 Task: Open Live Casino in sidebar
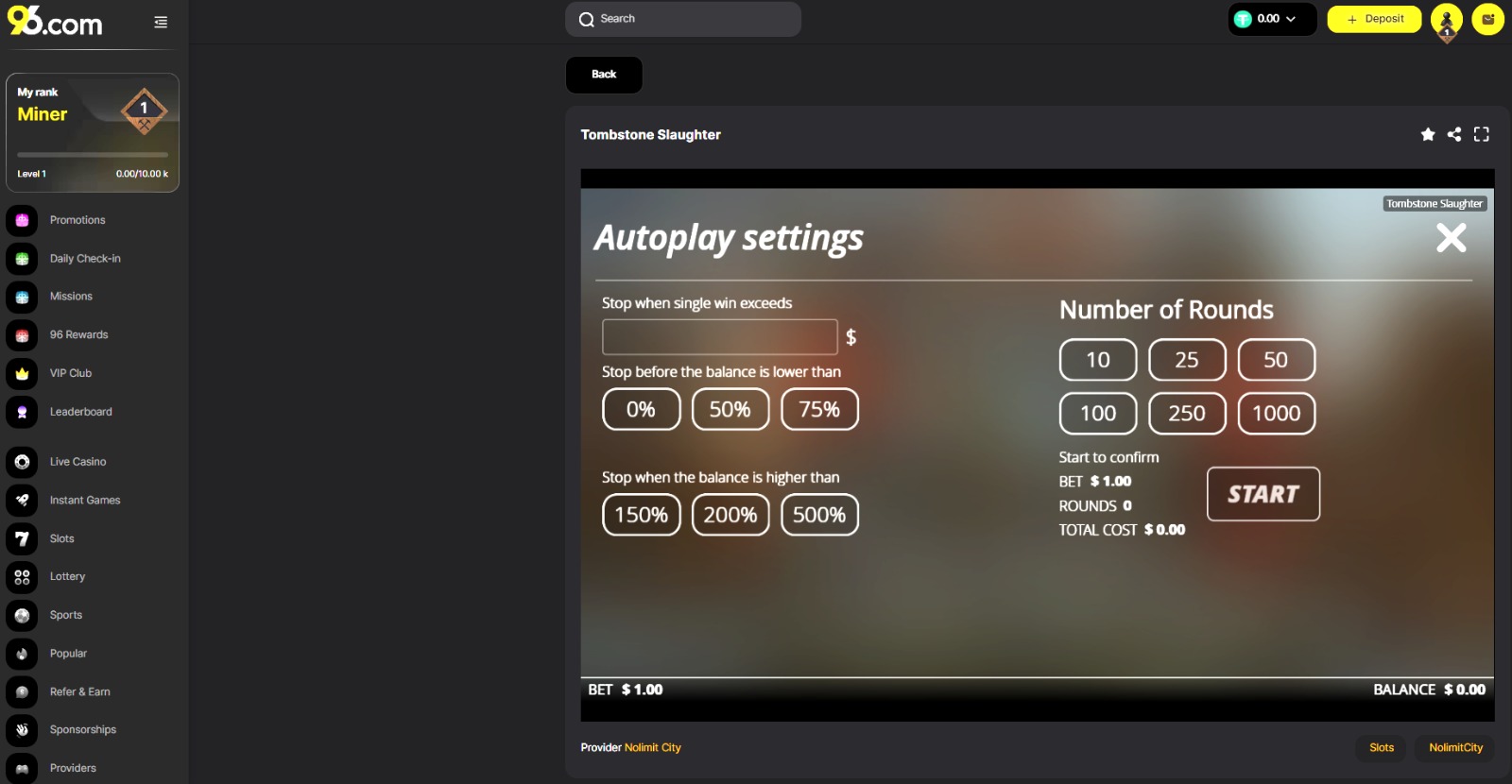coord(78,462)
